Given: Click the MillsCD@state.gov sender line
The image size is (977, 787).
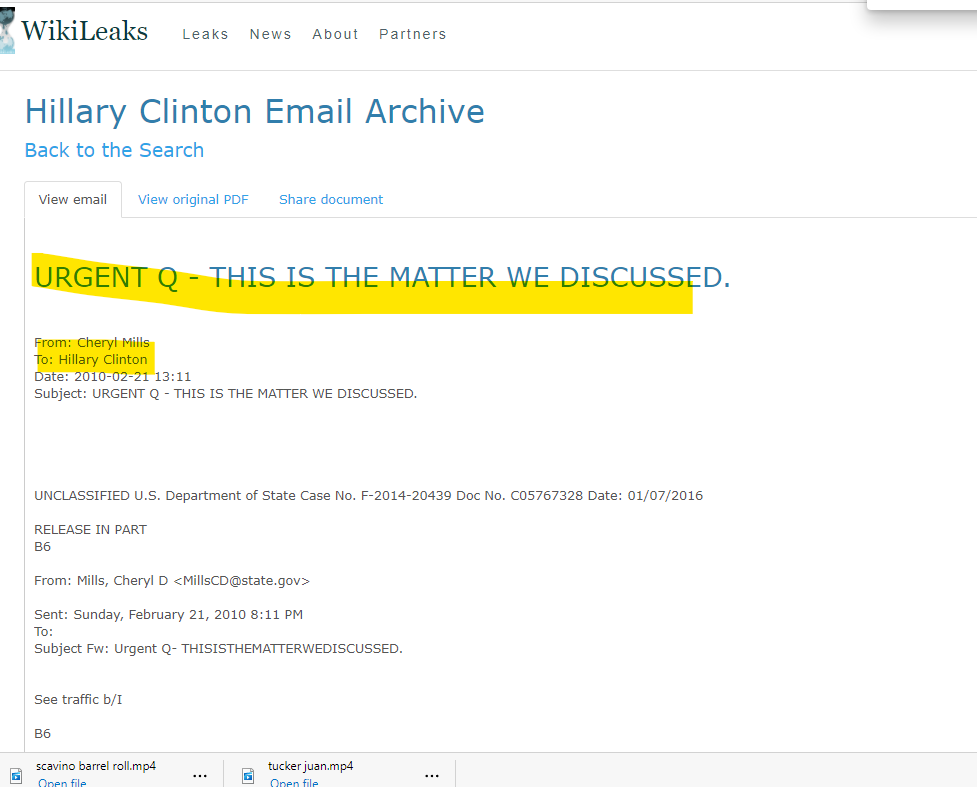Looking at the screenshot, I should coord(172,581).
